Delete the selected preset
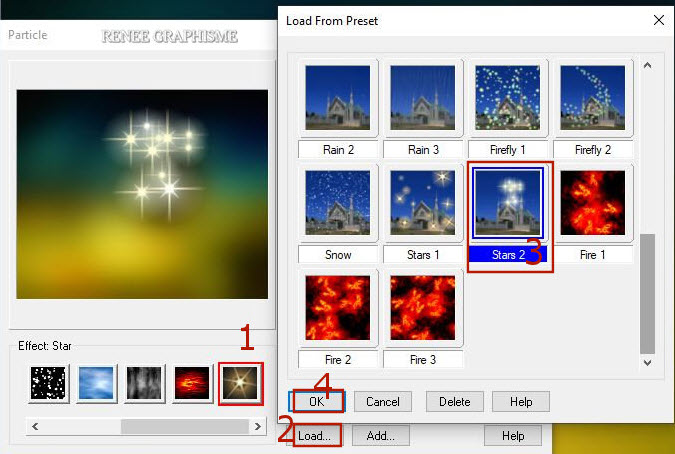This screenshot has height=454, width=675. (455, 401)
